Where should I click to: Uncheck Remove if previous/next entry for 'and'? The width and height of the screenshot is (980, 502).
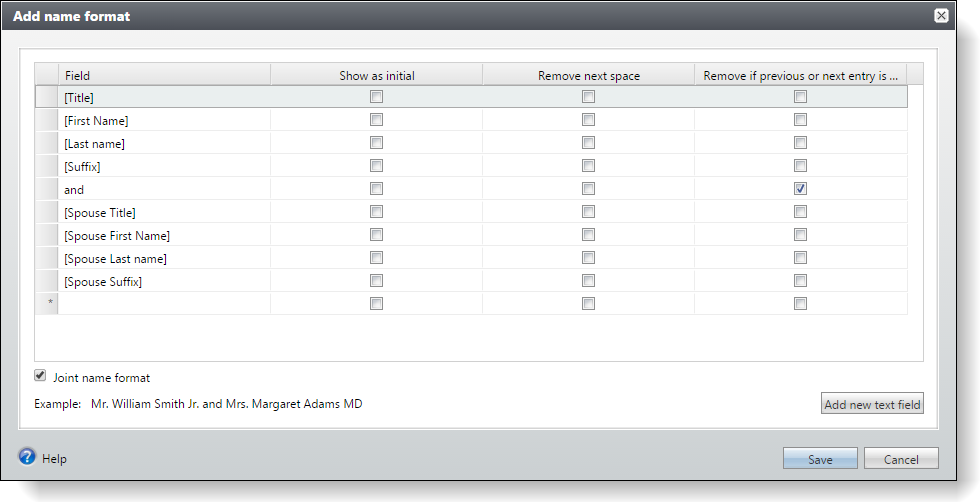[x=800, y=189]
